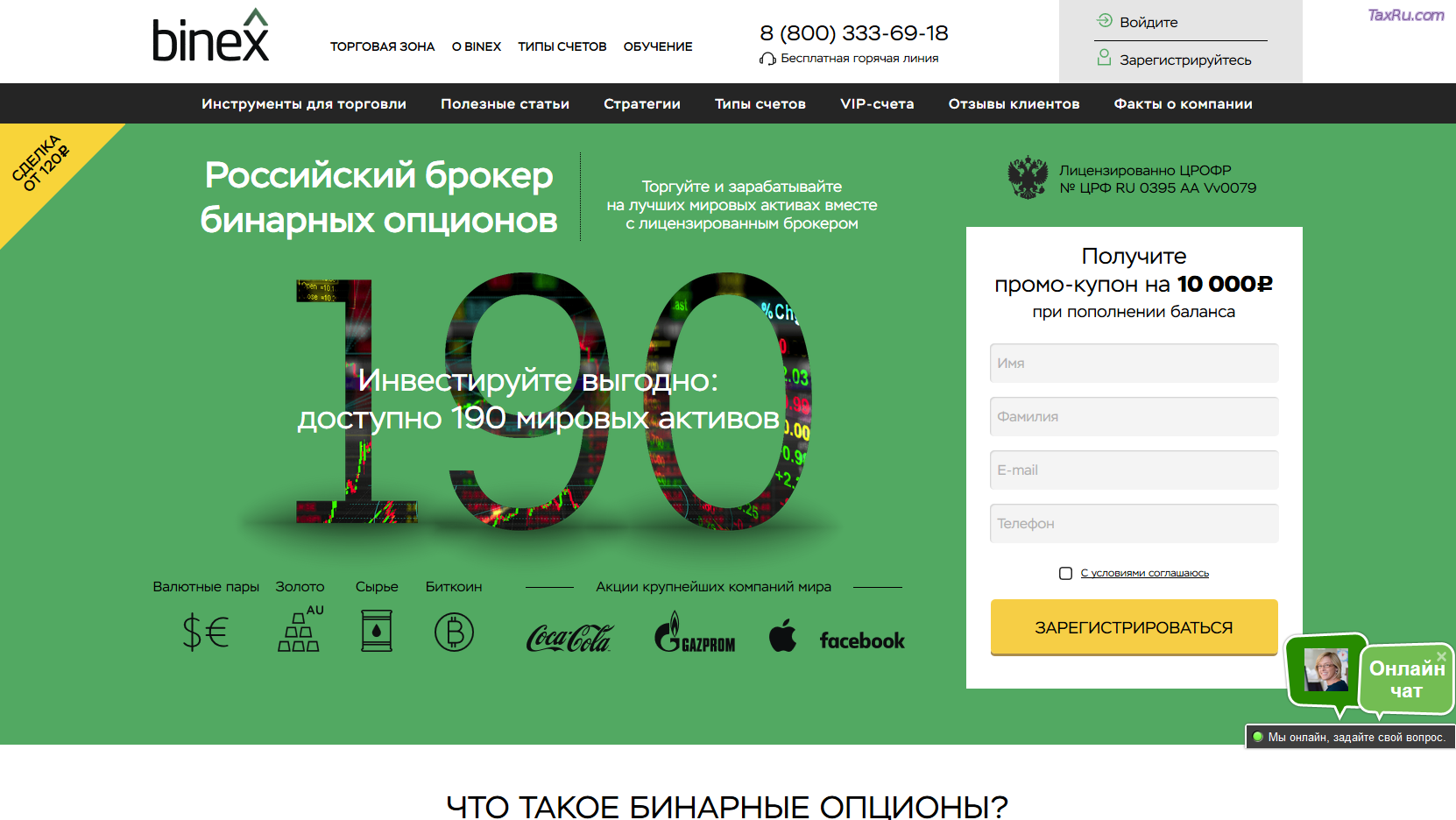The width and height of the screenshot is (1456, 820).
Task: Click the Gazprom logo
Action: [695, 633]
